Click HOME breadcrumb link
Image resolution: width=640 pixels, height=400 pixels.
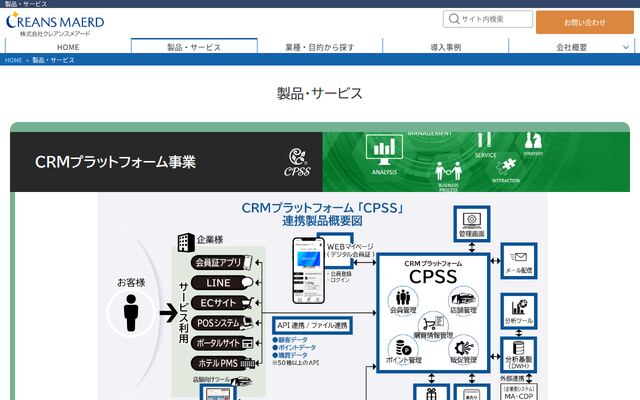[x=13, y=60]
